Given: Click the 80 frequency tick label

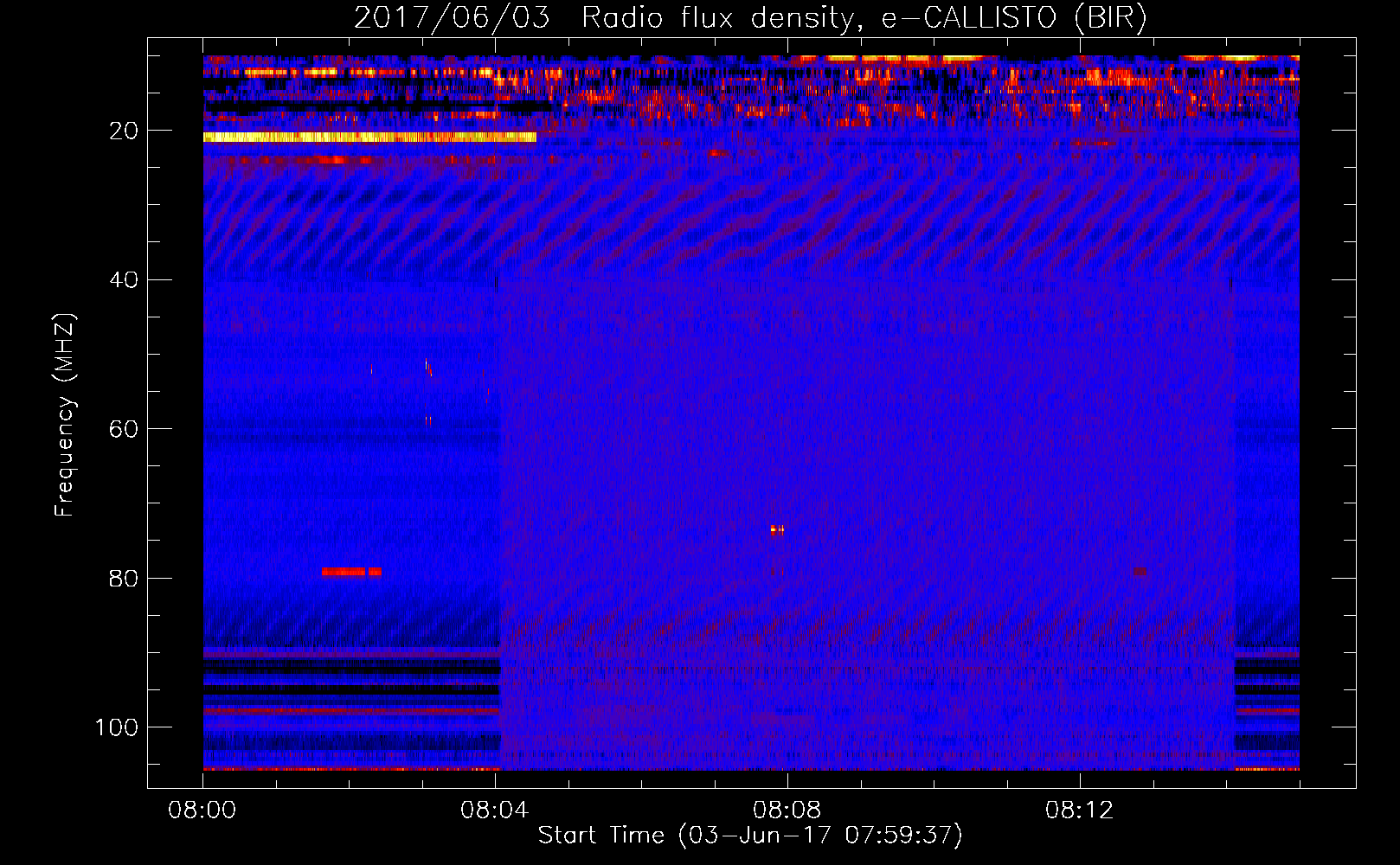Looking at the screenshot, I should pyautogui.click(x=125, y=579).
